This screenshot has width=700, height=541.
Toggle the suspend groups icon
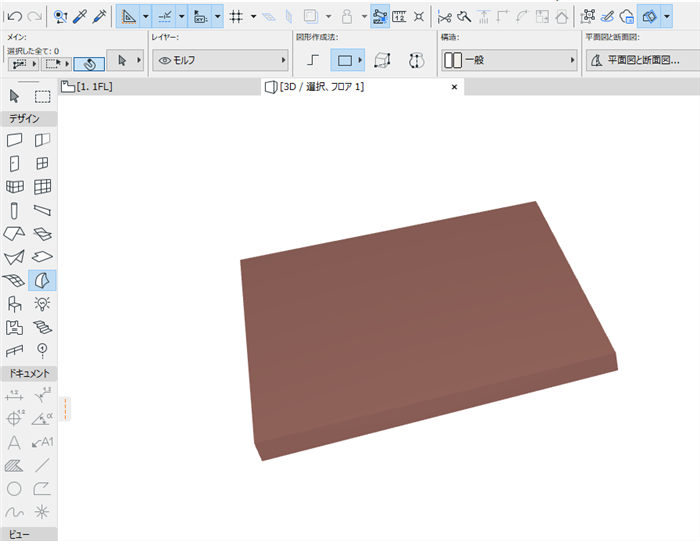(x=380, y=17)
